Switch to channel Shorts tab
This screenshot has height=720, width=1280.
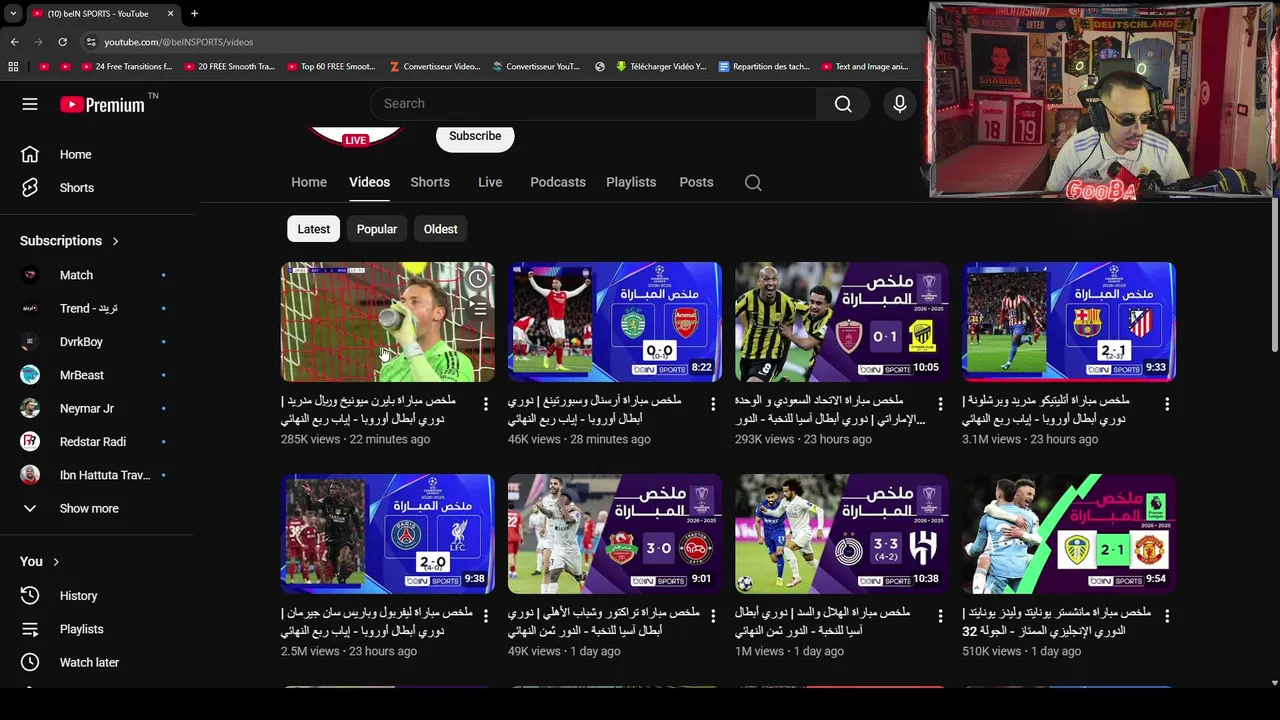[x=430, y=182]
